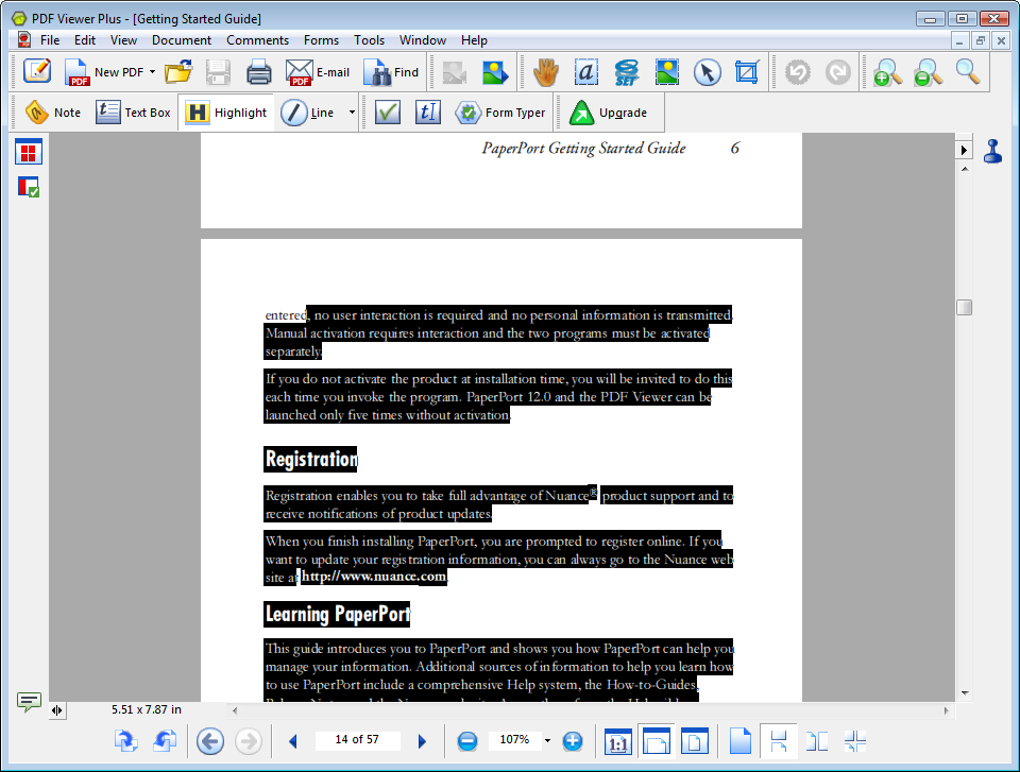The image size is (1020, 772).
Task: Open the File menu
Action: point(49,40)
